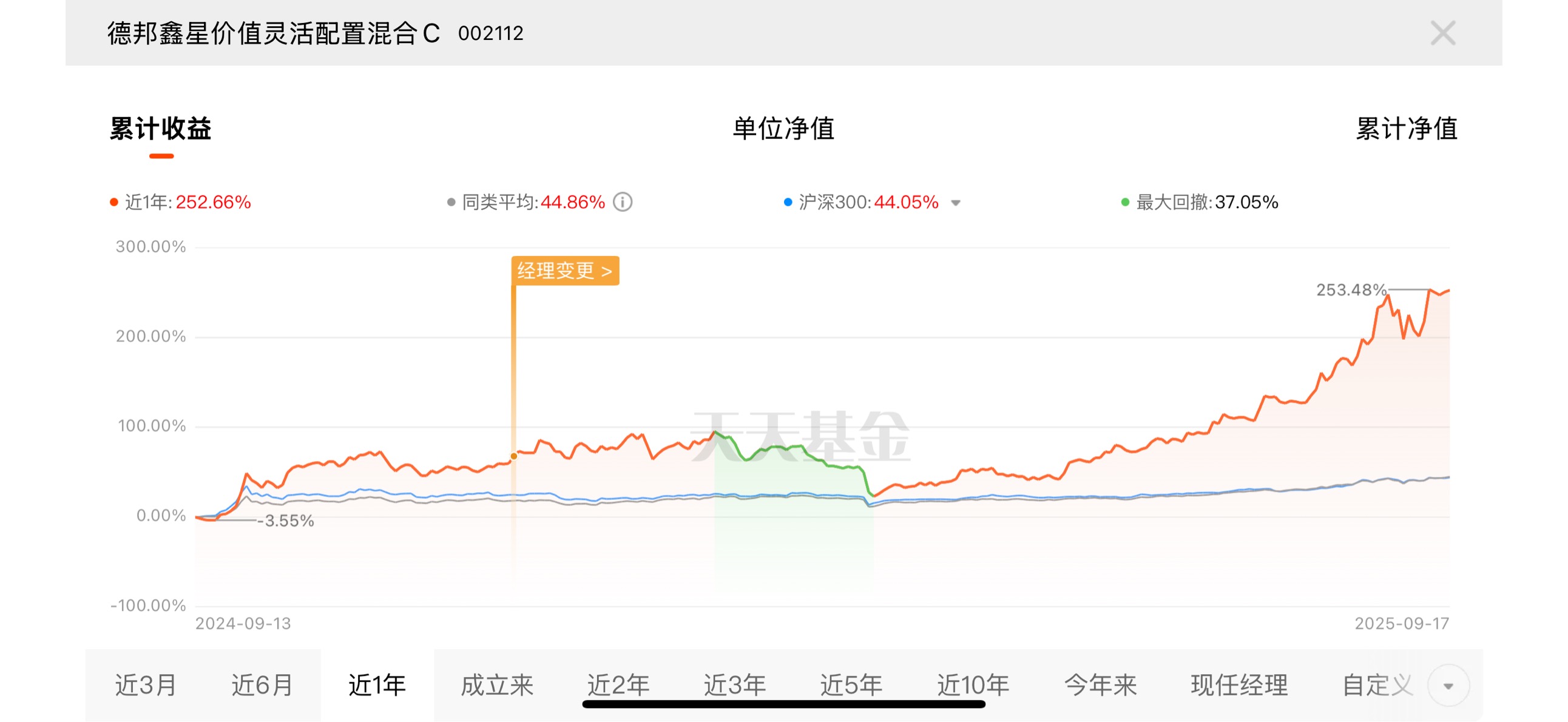Open the 自定义 custom range option
Viewport: 1568px width, 722px height.
click(x=1378, y=686)
